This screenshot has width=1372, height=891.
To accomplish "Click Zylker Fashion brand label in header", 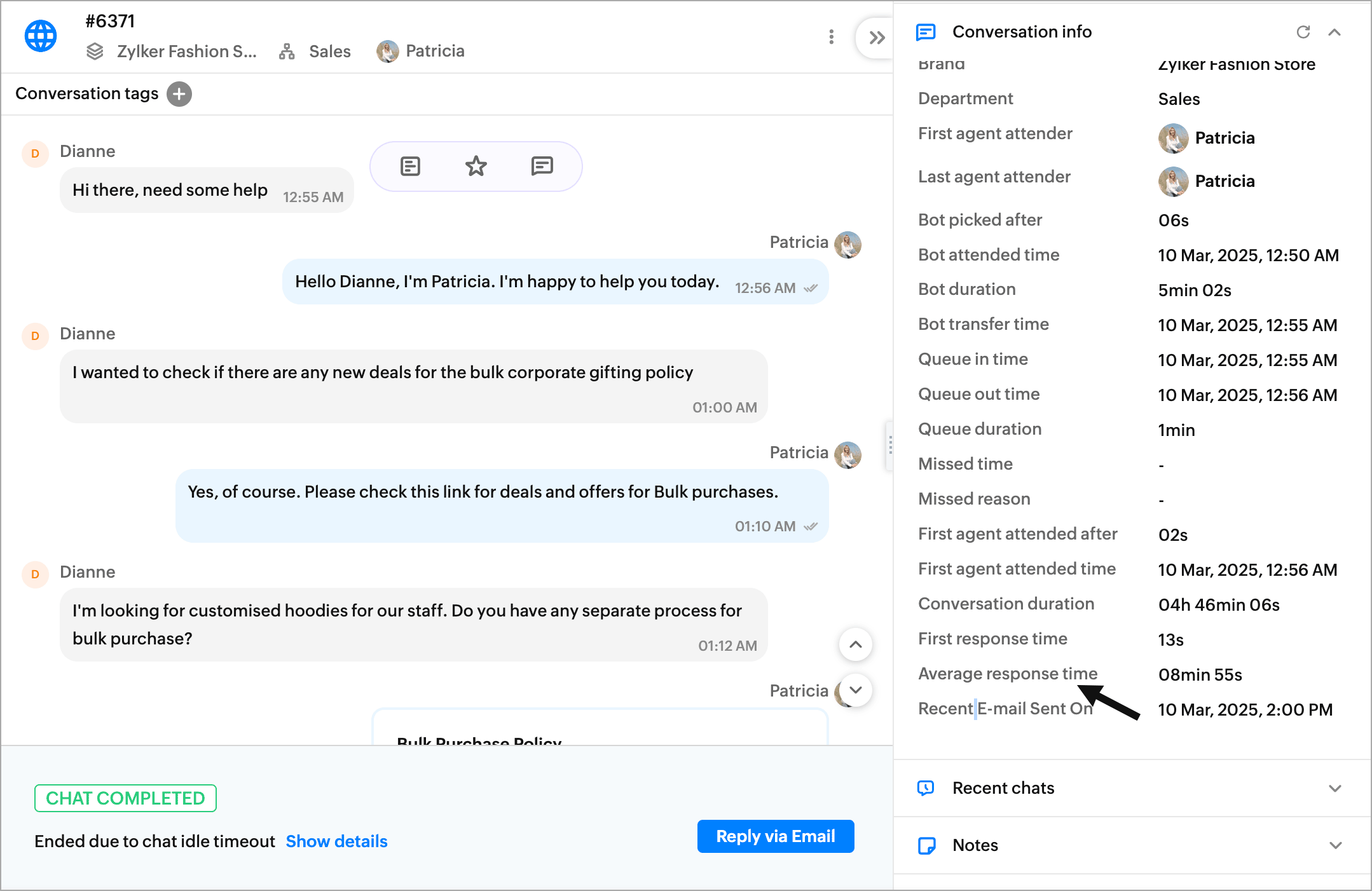I will click(x=186, y=51).
